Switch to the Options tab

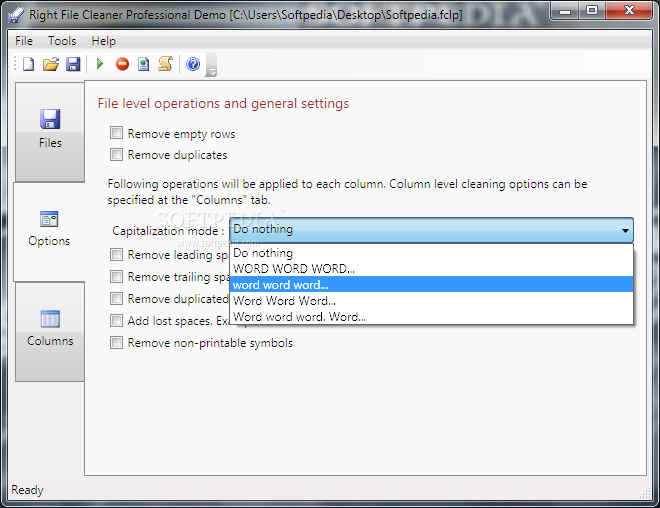(x=49, y=232)
